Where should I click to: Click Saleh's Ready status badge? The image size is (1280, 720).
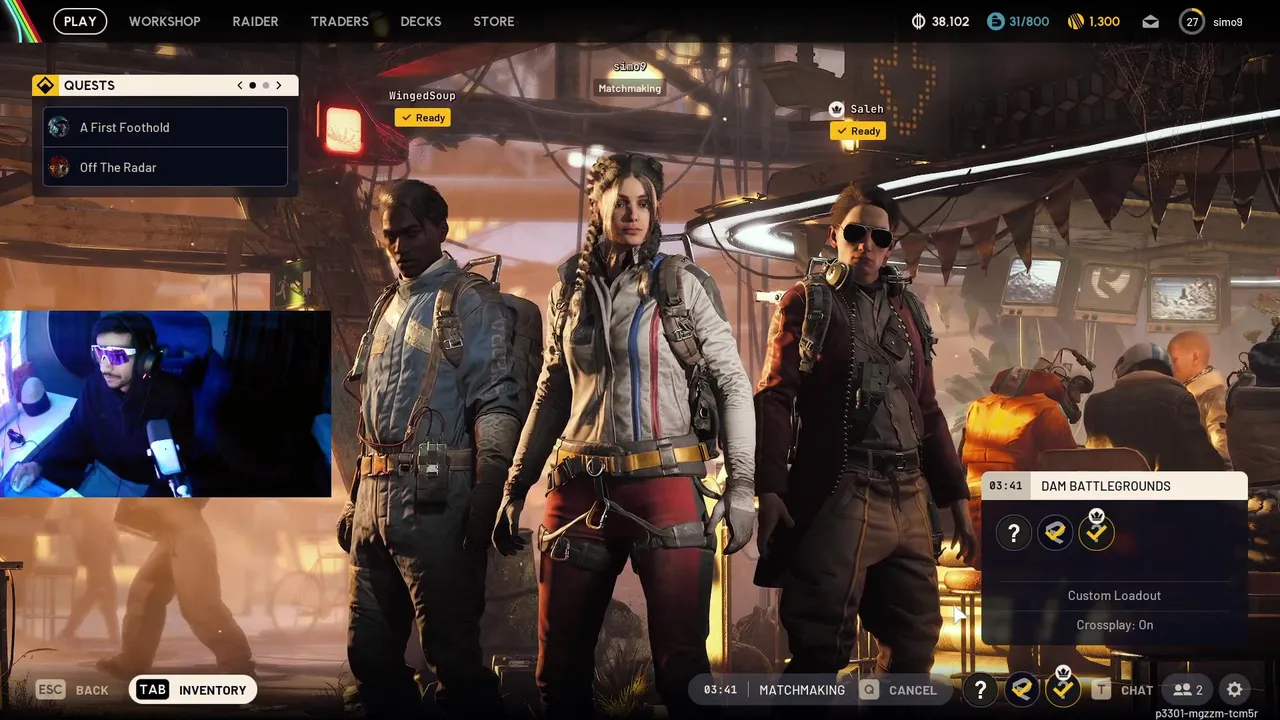point(858,131)
